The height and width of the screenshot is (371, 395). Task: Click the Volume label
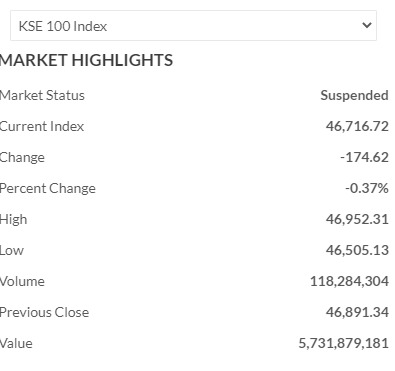pos(22,281)
